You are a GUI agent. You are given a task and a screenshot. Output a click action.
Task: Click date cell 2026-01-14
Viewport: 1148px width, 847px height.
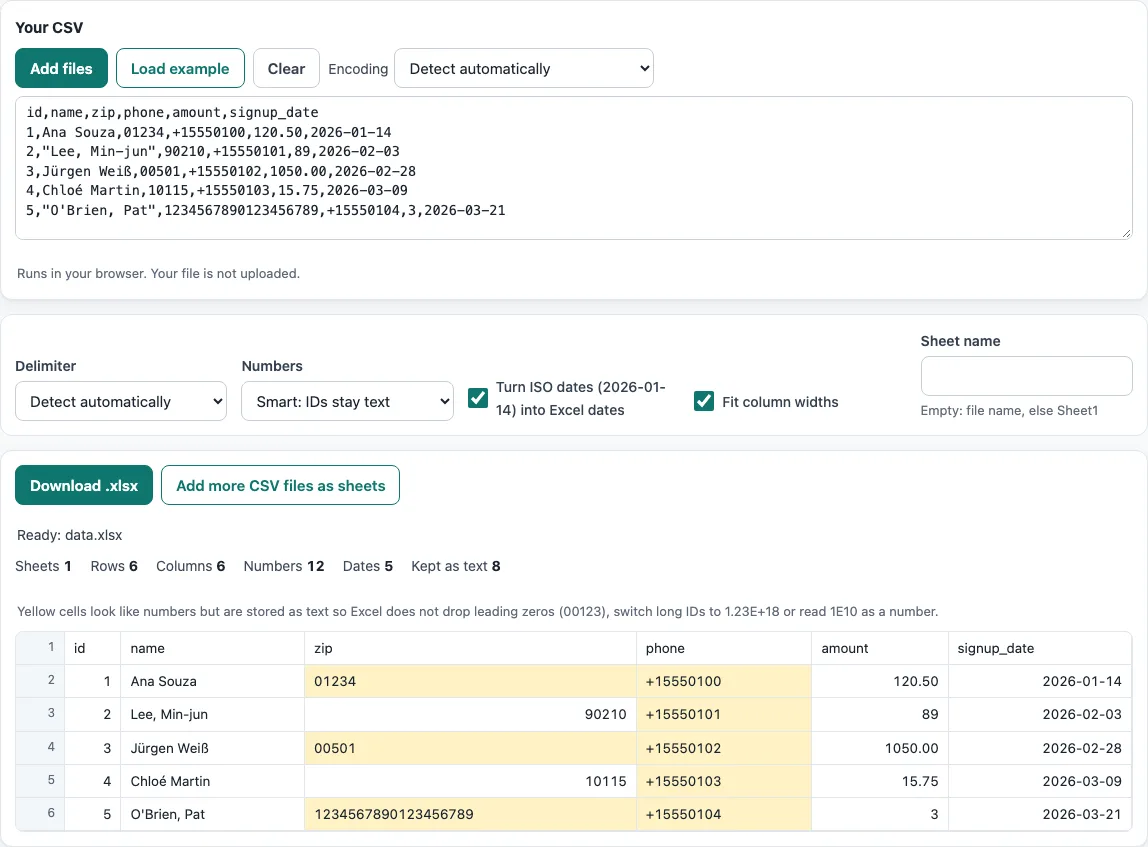[1040, 682]
